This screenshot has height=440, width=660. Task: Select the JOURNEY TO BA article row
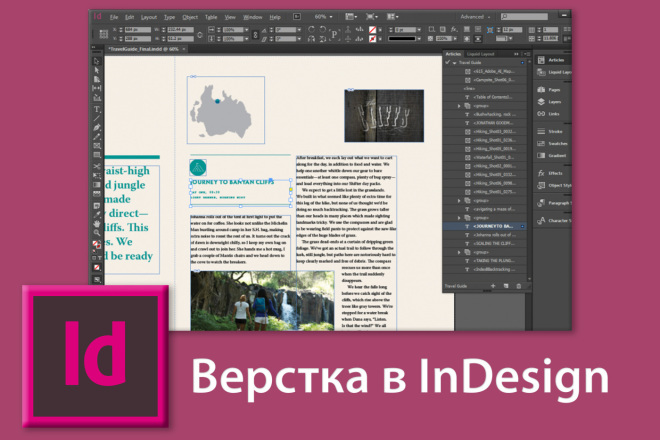click(x=484, y=227)
